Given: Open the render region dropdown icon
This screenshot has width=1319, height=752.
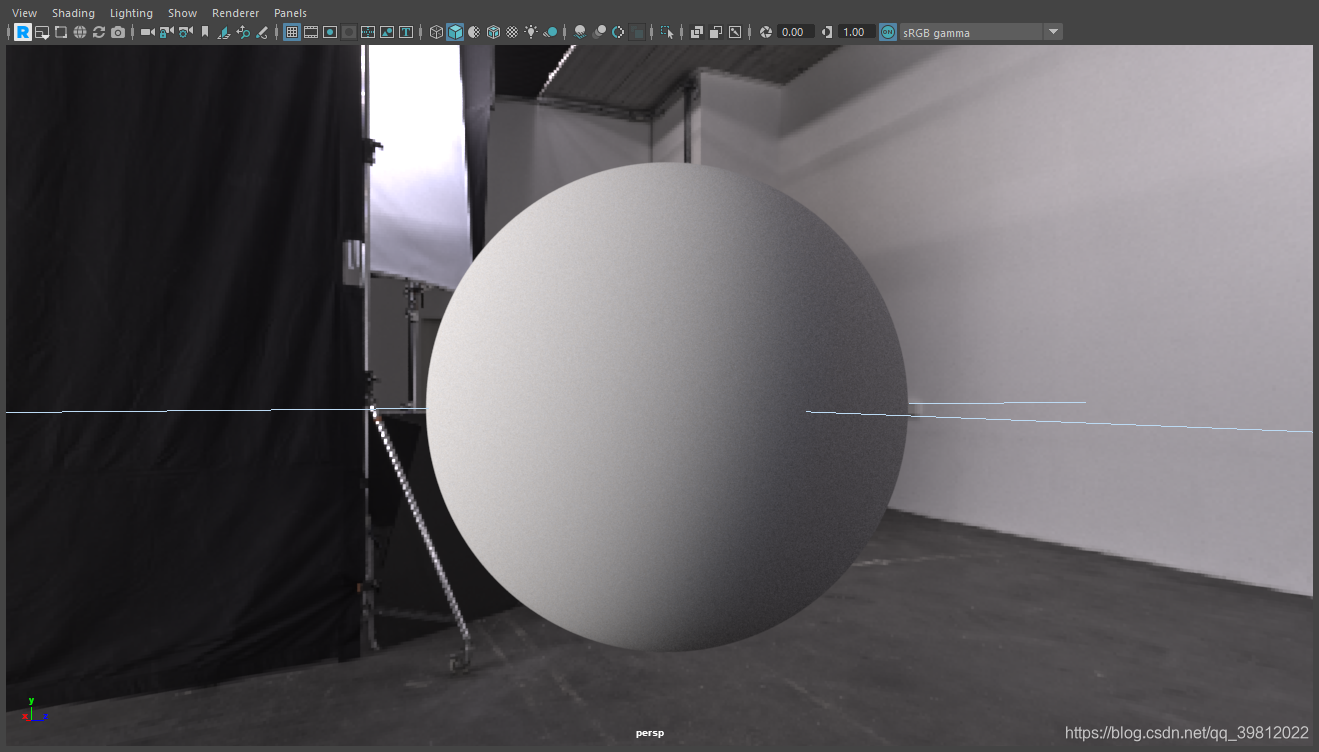Looking at the screenshot, I should tap(42, 32).
